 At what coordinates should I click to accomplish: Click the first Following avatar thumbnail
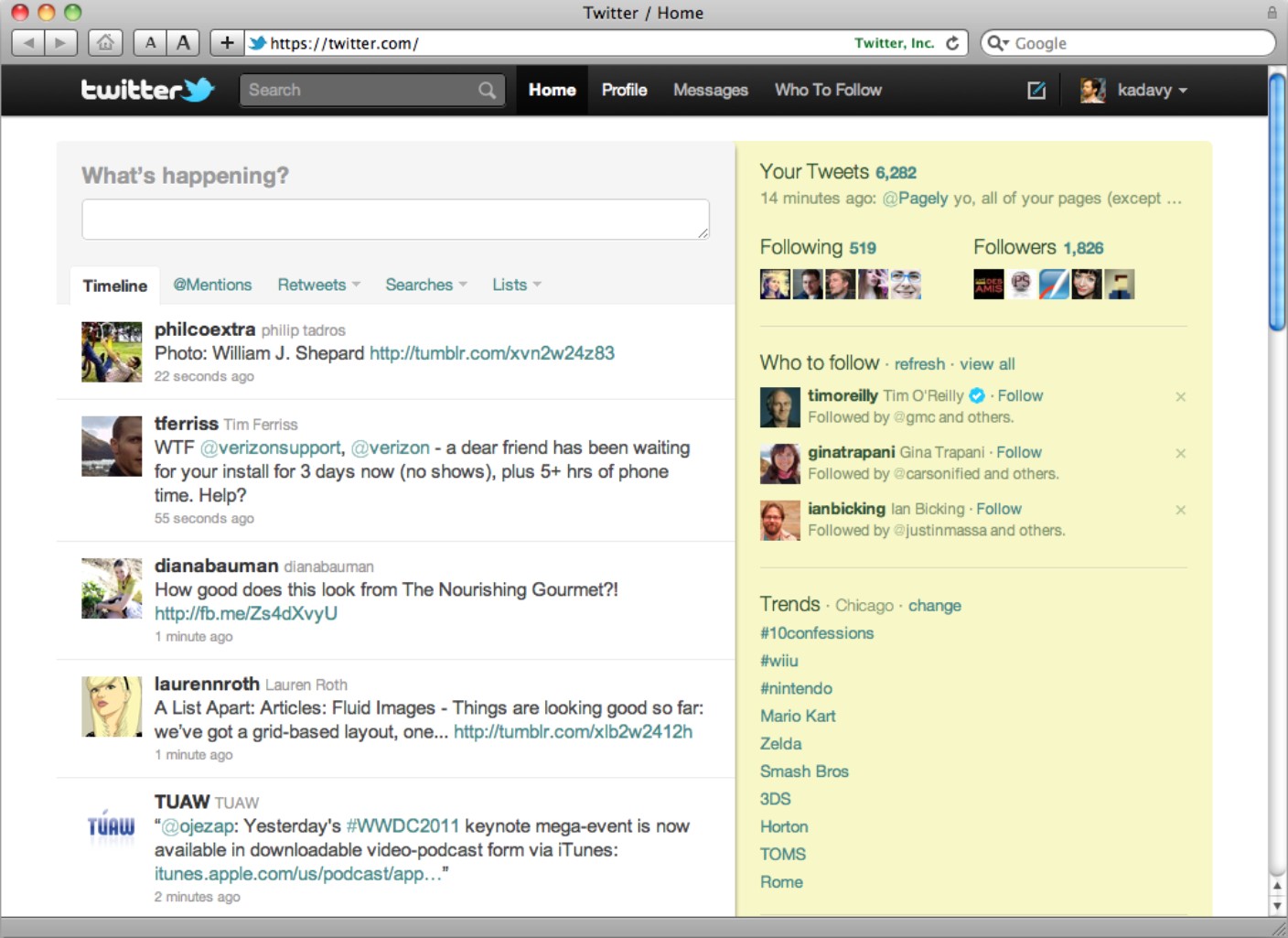pyautogui.click(x=775, y=285)
